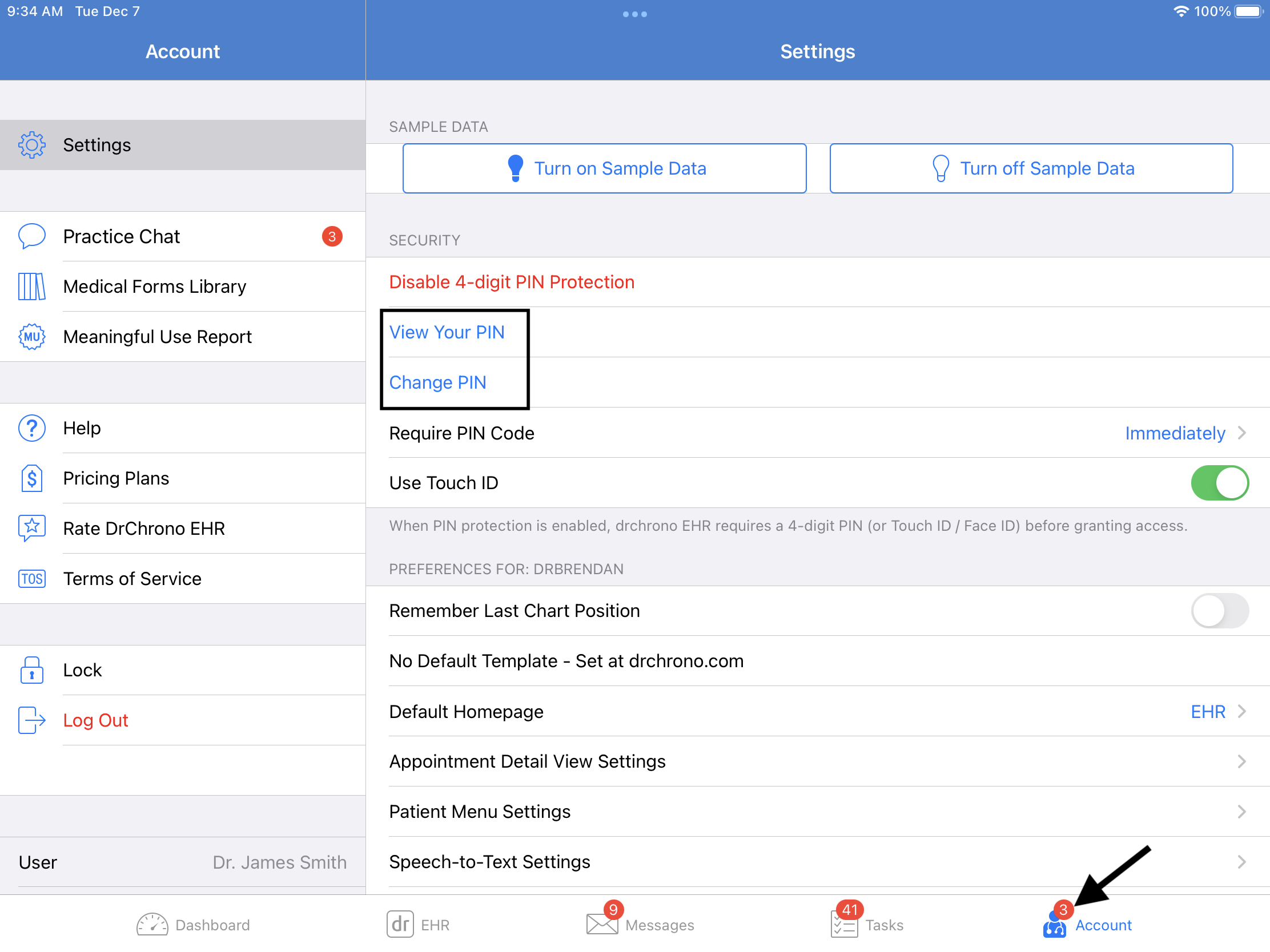1270x952 pixels.
Task: Tap No Default Template row
Action: 818,661
